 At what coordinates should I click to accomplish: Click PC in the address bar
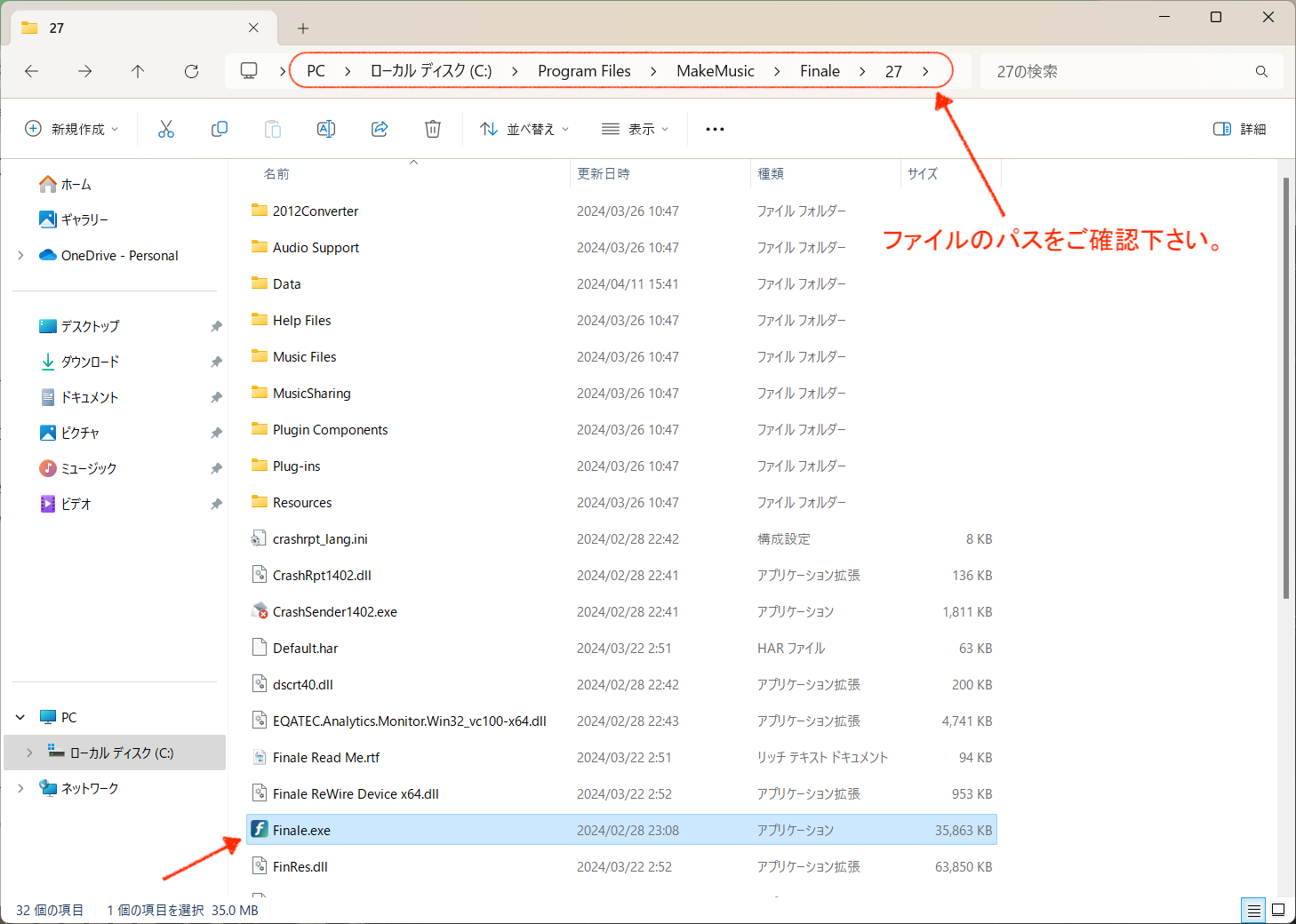tap(316, 71)
